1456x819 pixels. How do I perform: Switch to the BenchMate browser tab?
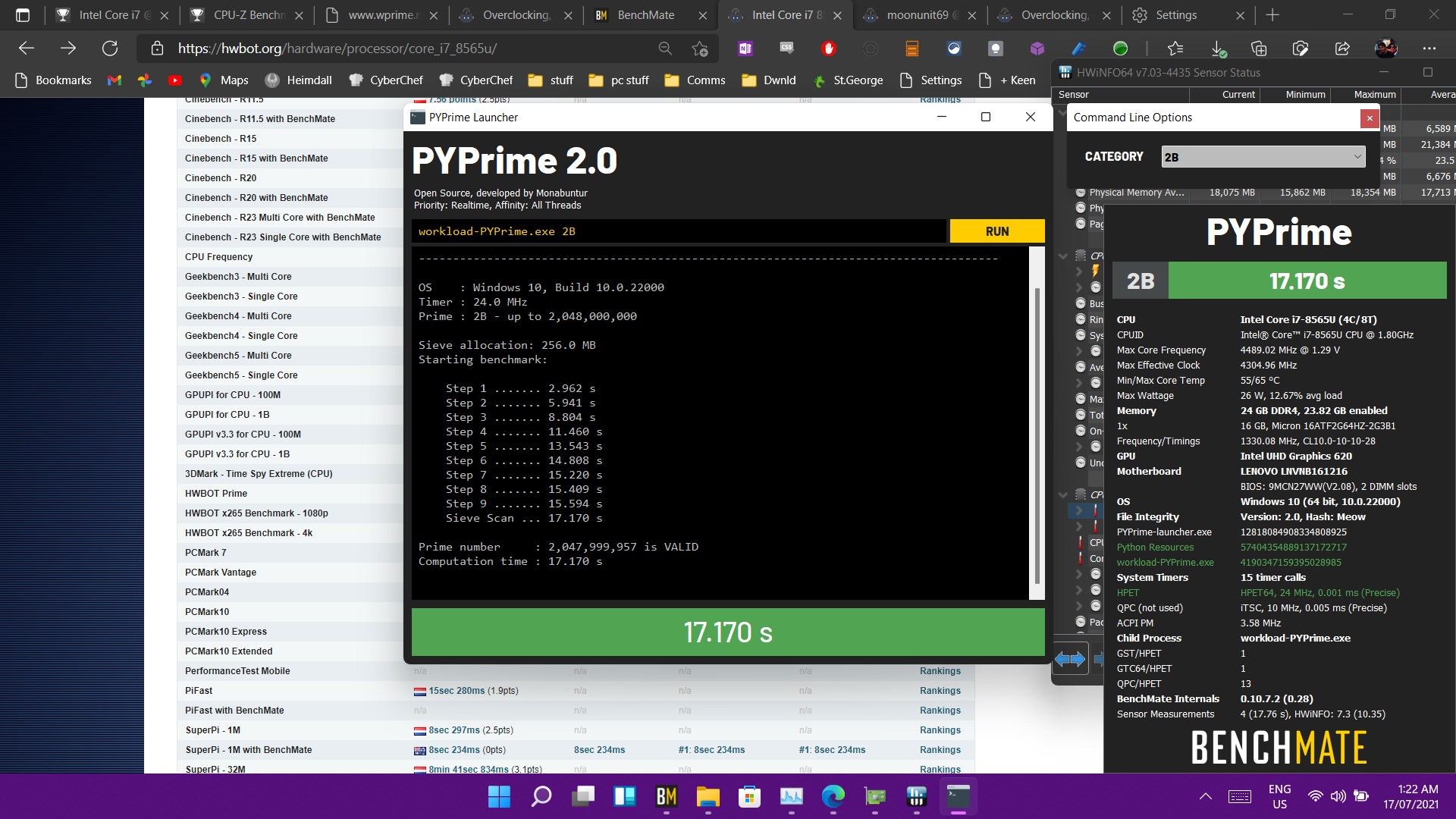651,15
